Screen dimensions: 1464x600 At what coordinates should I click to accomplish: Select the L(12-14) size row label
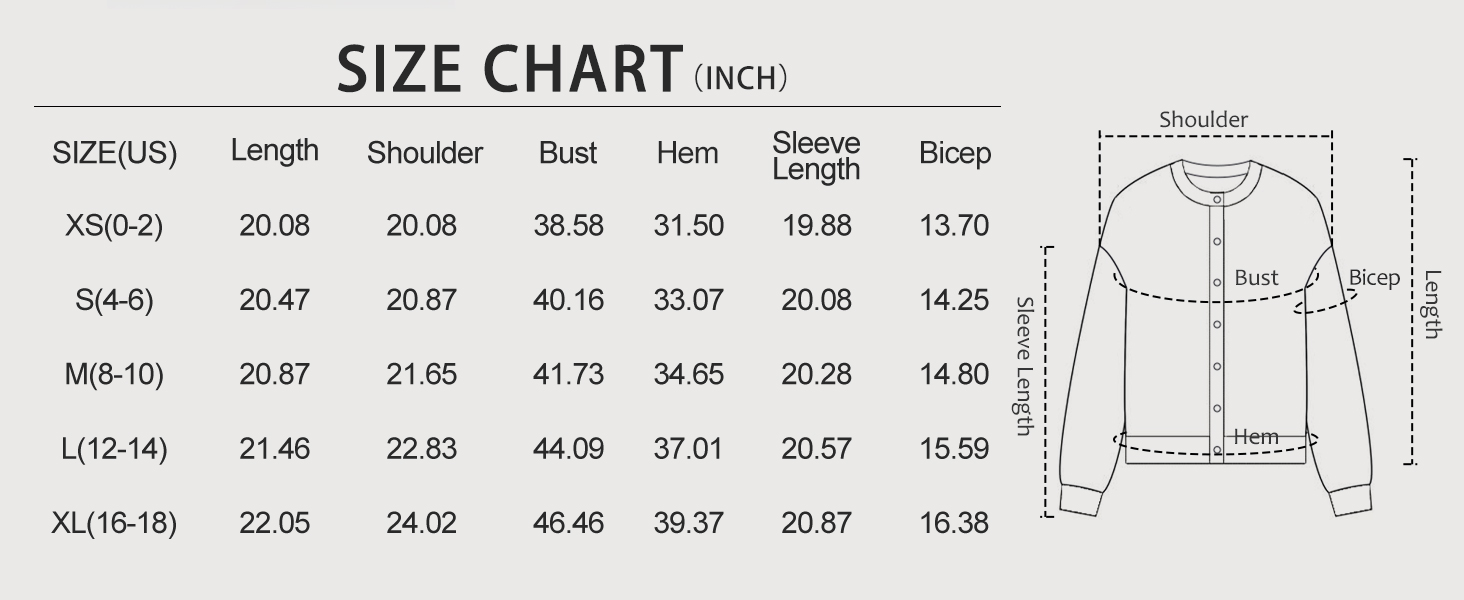pyautogui.click(x=114, y=449)
